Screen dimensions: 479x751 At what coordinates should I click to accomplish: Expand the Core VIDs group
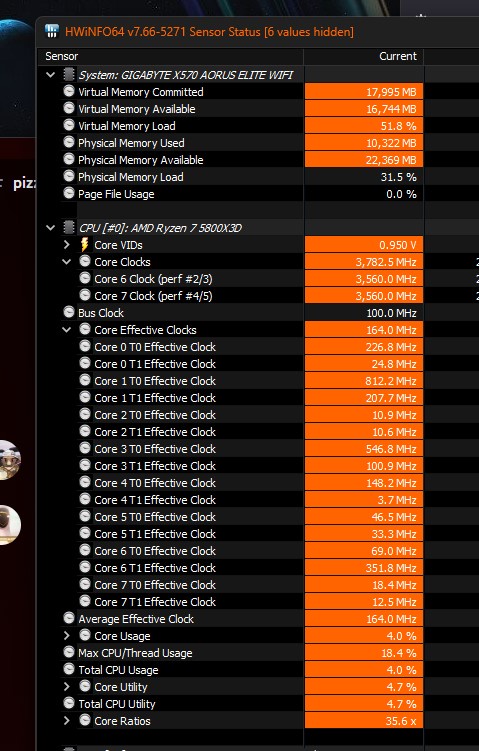pos(67,245)
